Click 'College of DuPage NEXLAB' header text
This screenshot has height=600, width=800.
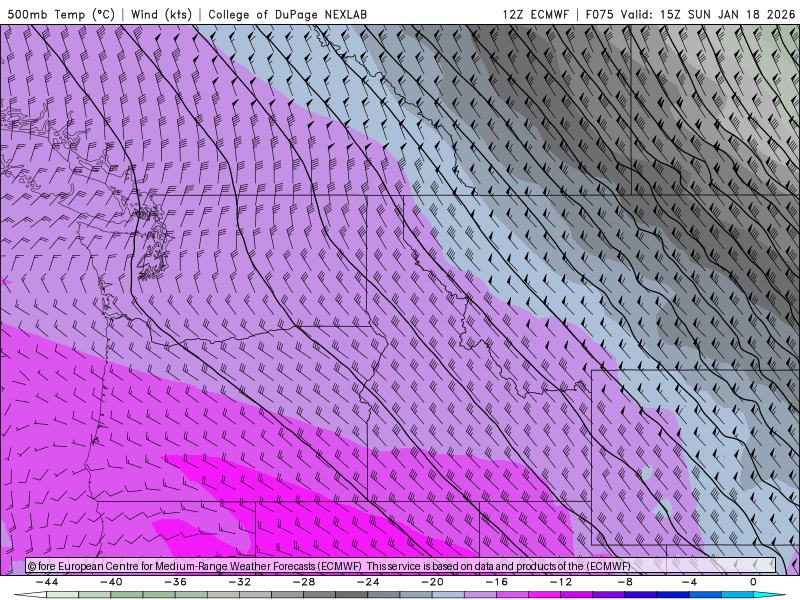287,14
